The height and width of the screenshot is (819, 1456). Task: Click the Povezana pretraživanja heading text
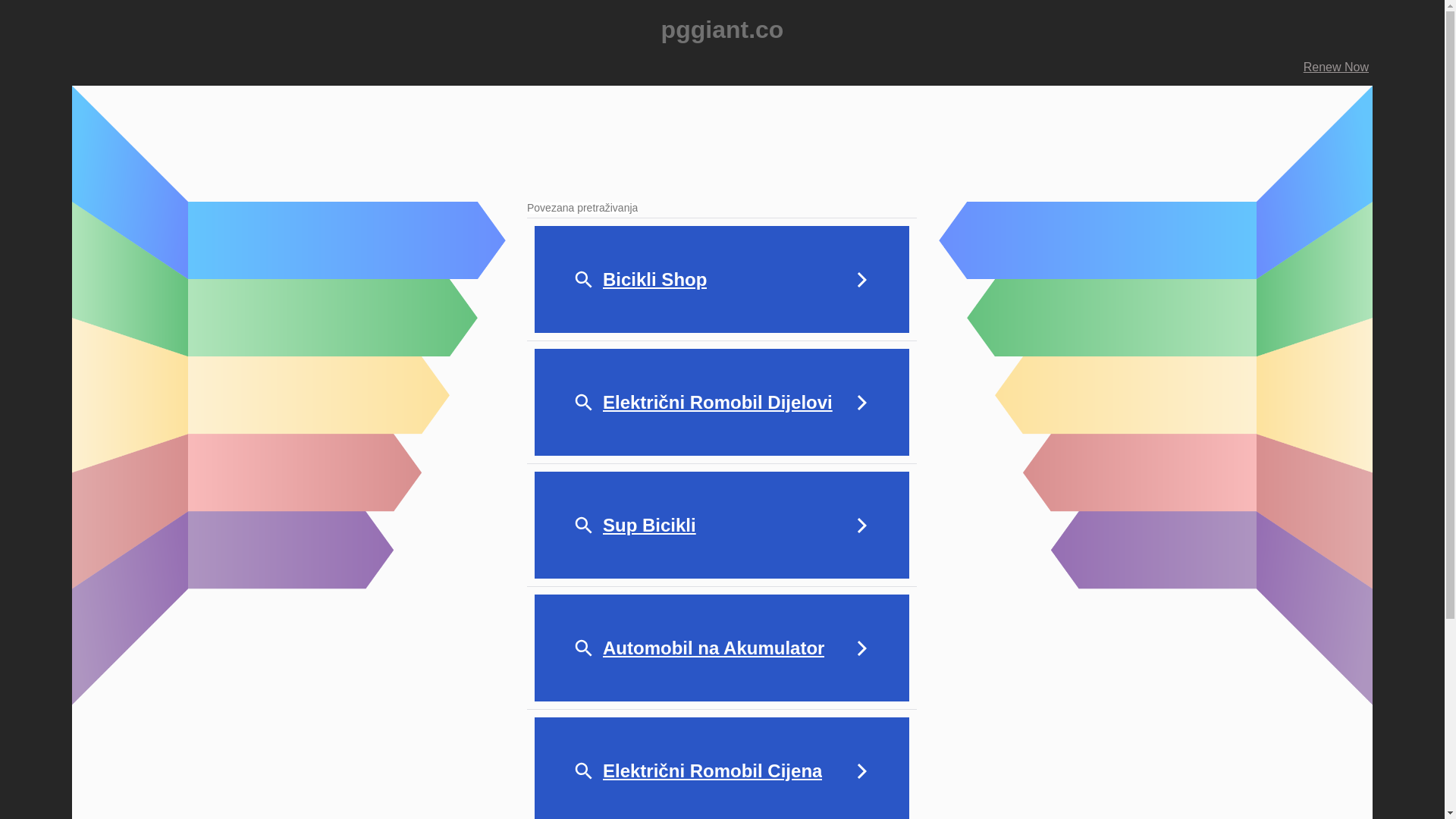(x=582, y=208)
